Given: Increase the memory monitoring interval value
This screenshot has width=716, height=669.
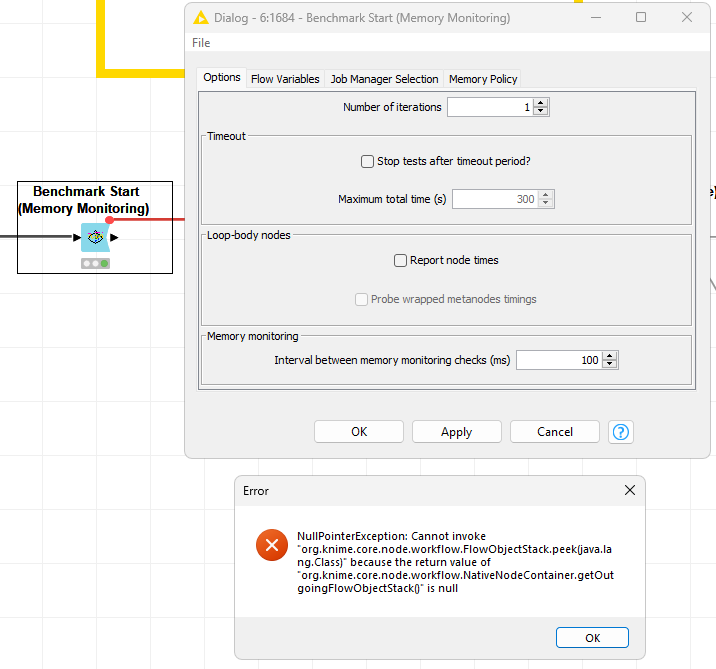Looking at the screenshot, I should (610, 355).
